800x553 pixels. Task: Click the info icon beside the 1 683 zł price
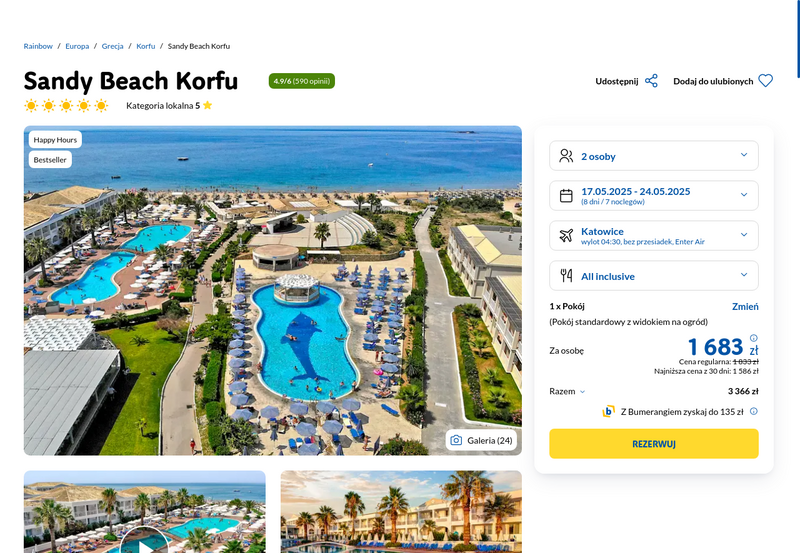pos(754,338)
